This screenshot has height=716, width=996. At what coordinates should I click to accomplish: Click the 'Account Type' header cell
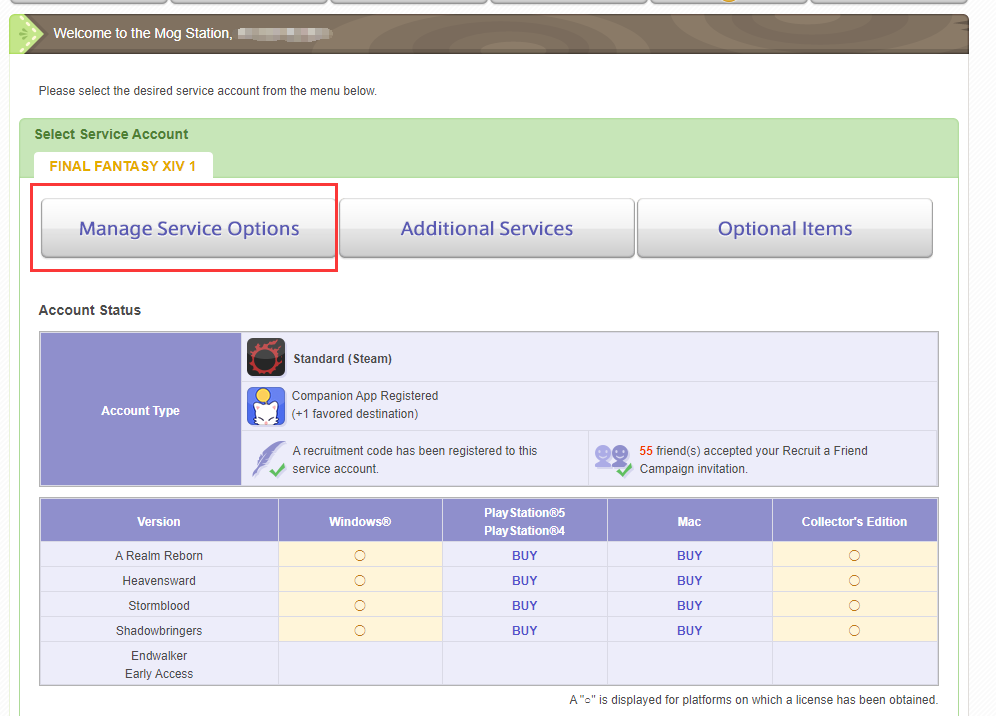[x=140, y=410]
